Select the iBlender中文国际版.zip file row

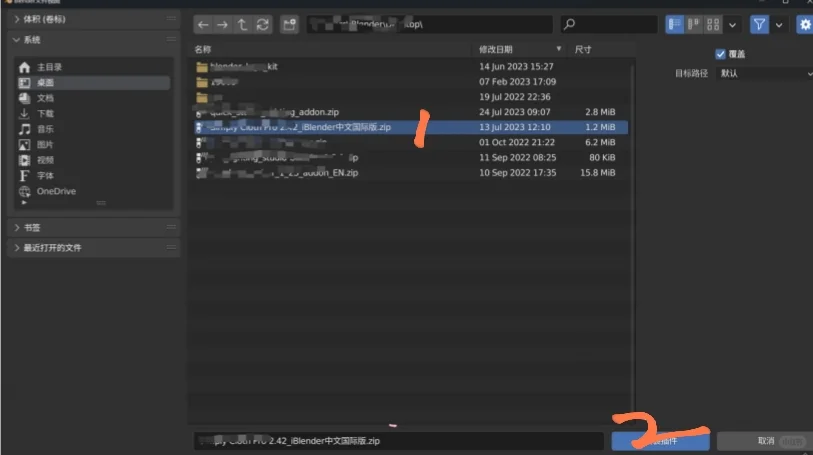point(411,127)
